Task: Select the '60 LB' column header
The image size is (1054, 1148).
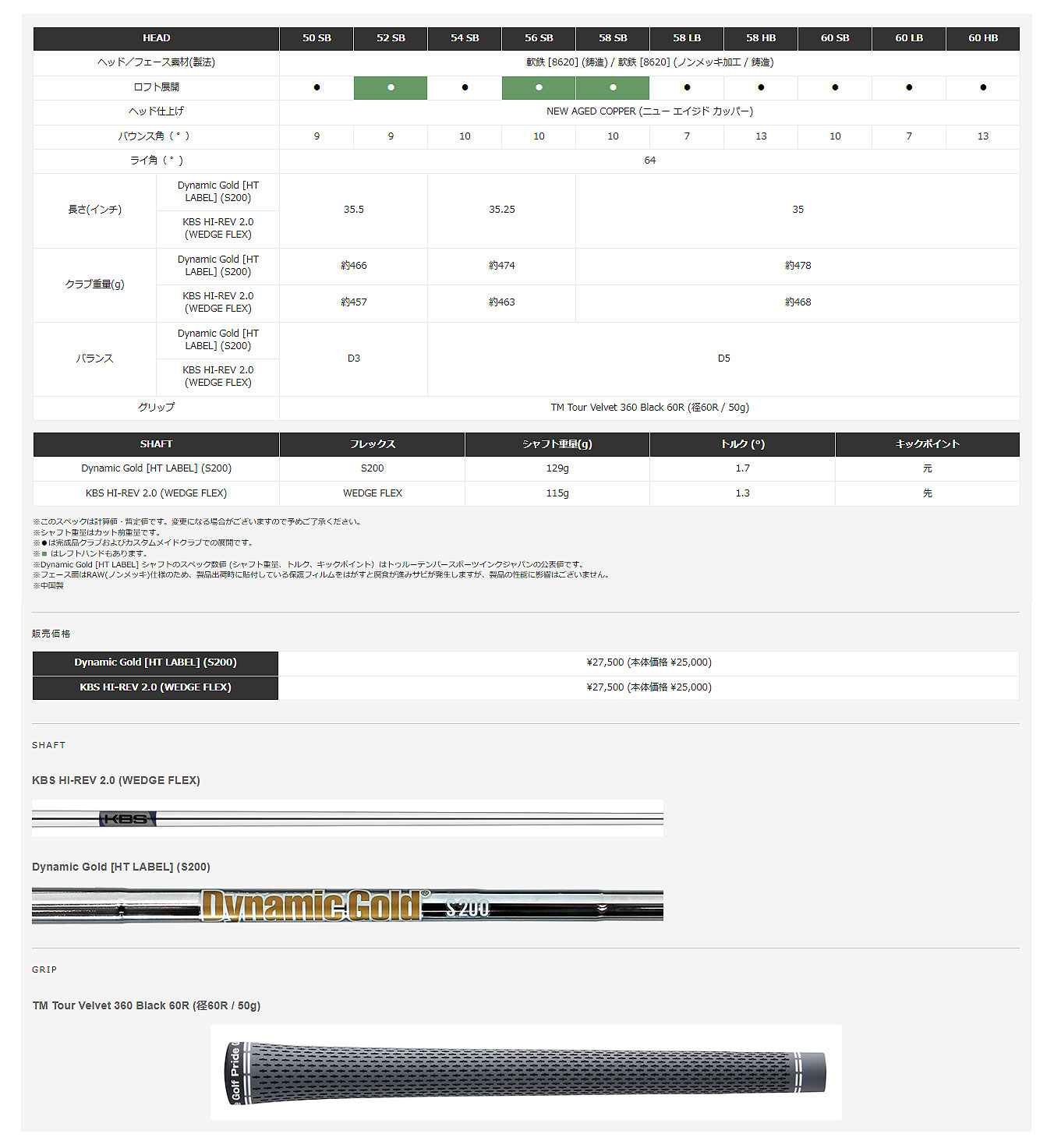Action: (909, 38)
